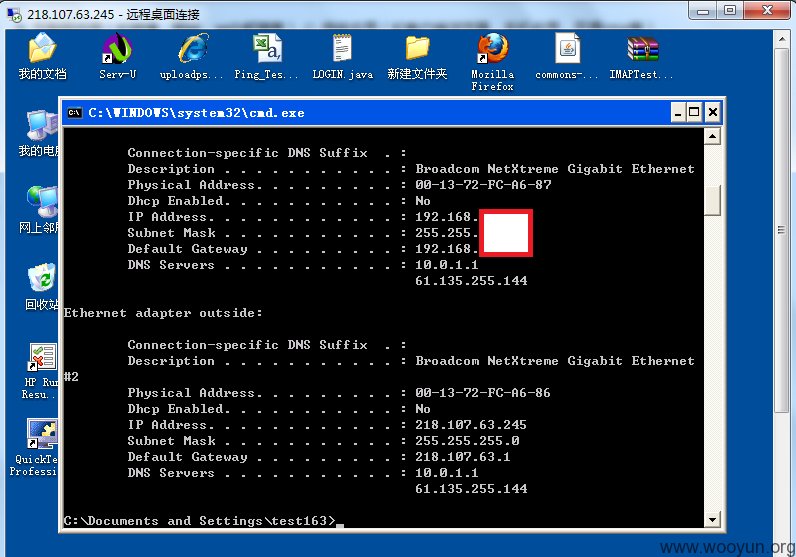Close the cmd.exe window

(713, 112)
